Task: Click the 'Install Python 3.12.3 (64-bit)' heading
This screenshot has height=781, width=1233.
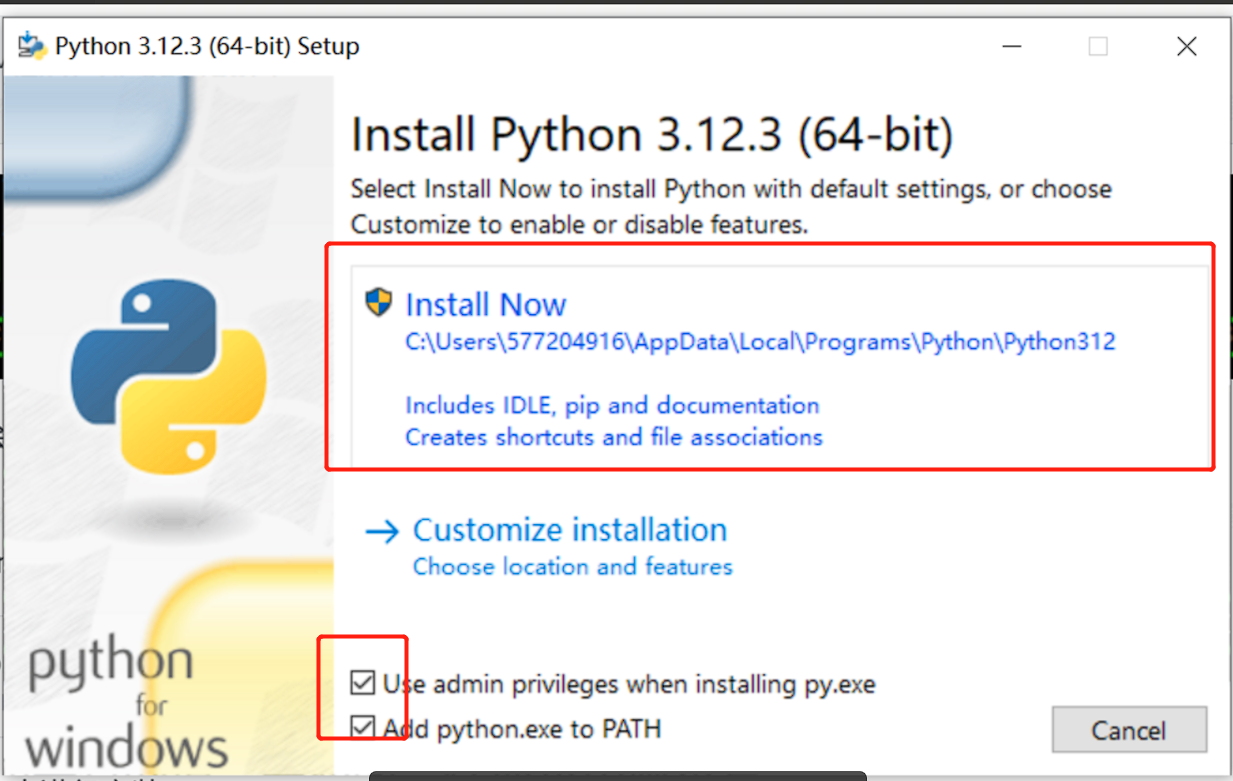Action: [652, 135]
